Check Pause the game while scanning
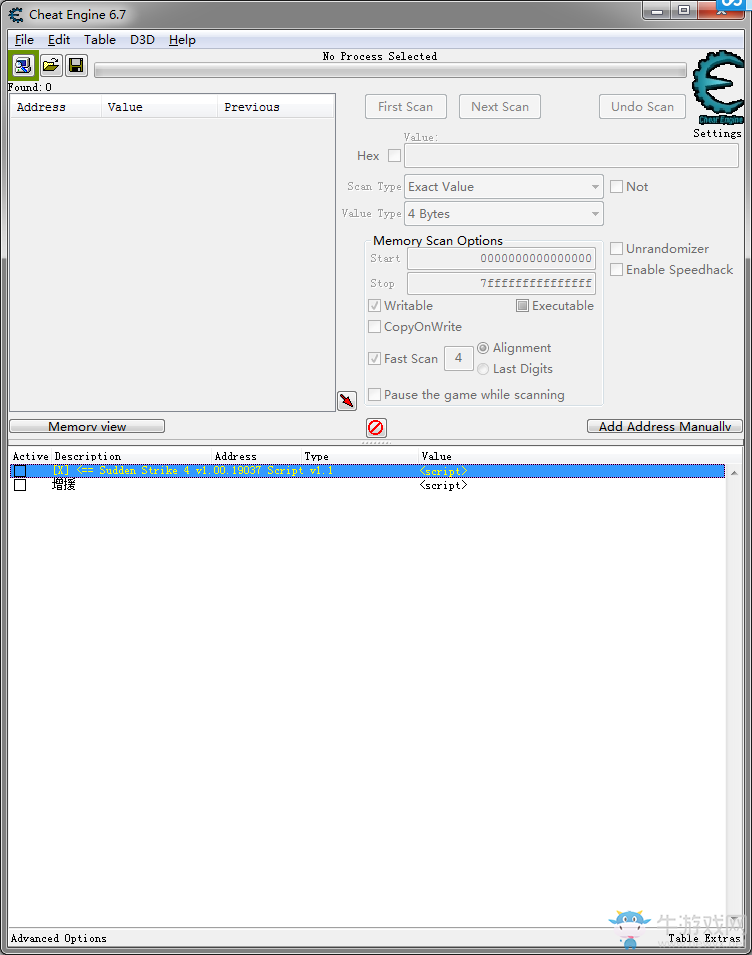 (374, 395)
